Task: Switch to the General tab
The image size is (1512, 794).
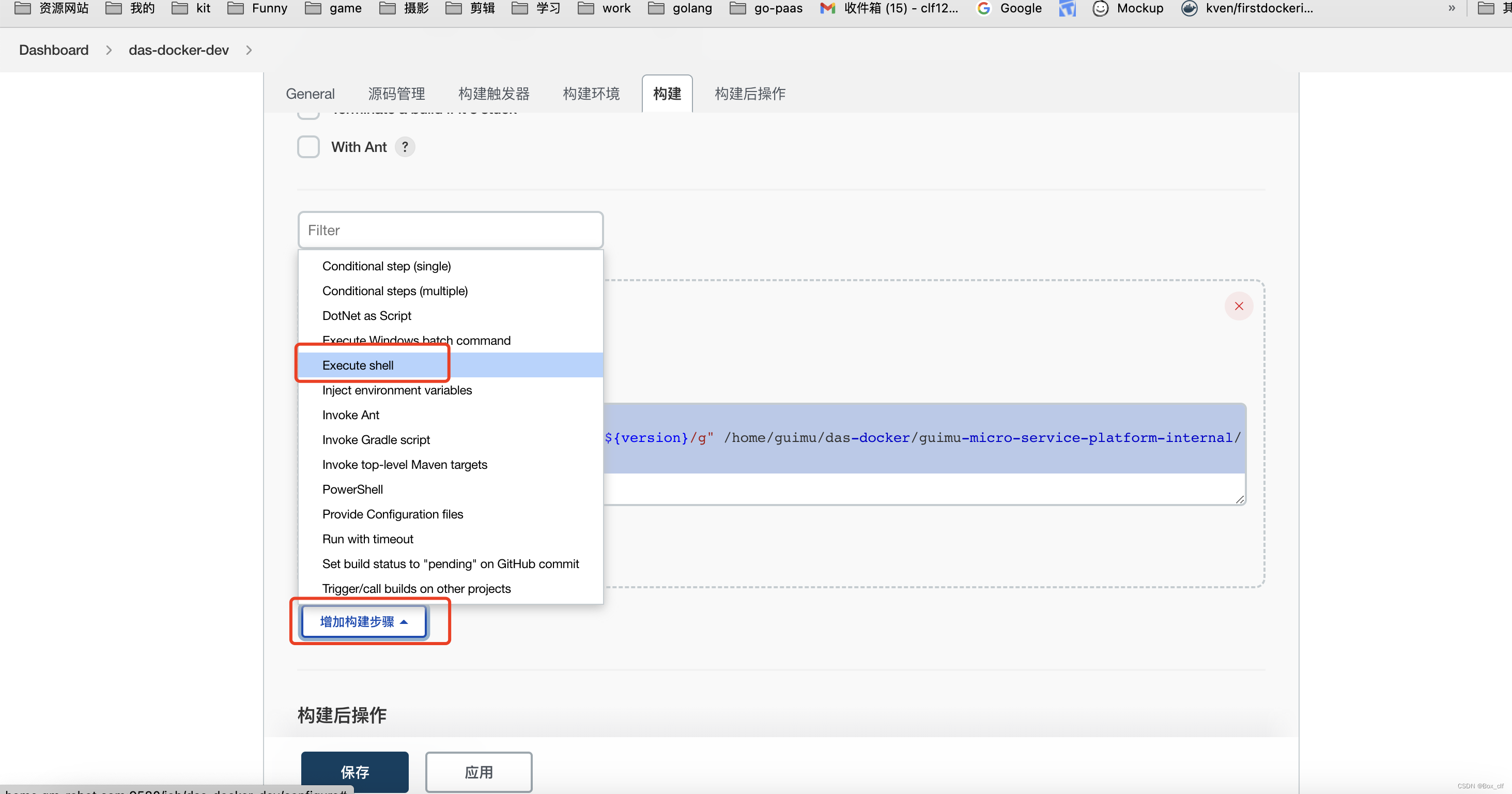Action: pos(310,94)
